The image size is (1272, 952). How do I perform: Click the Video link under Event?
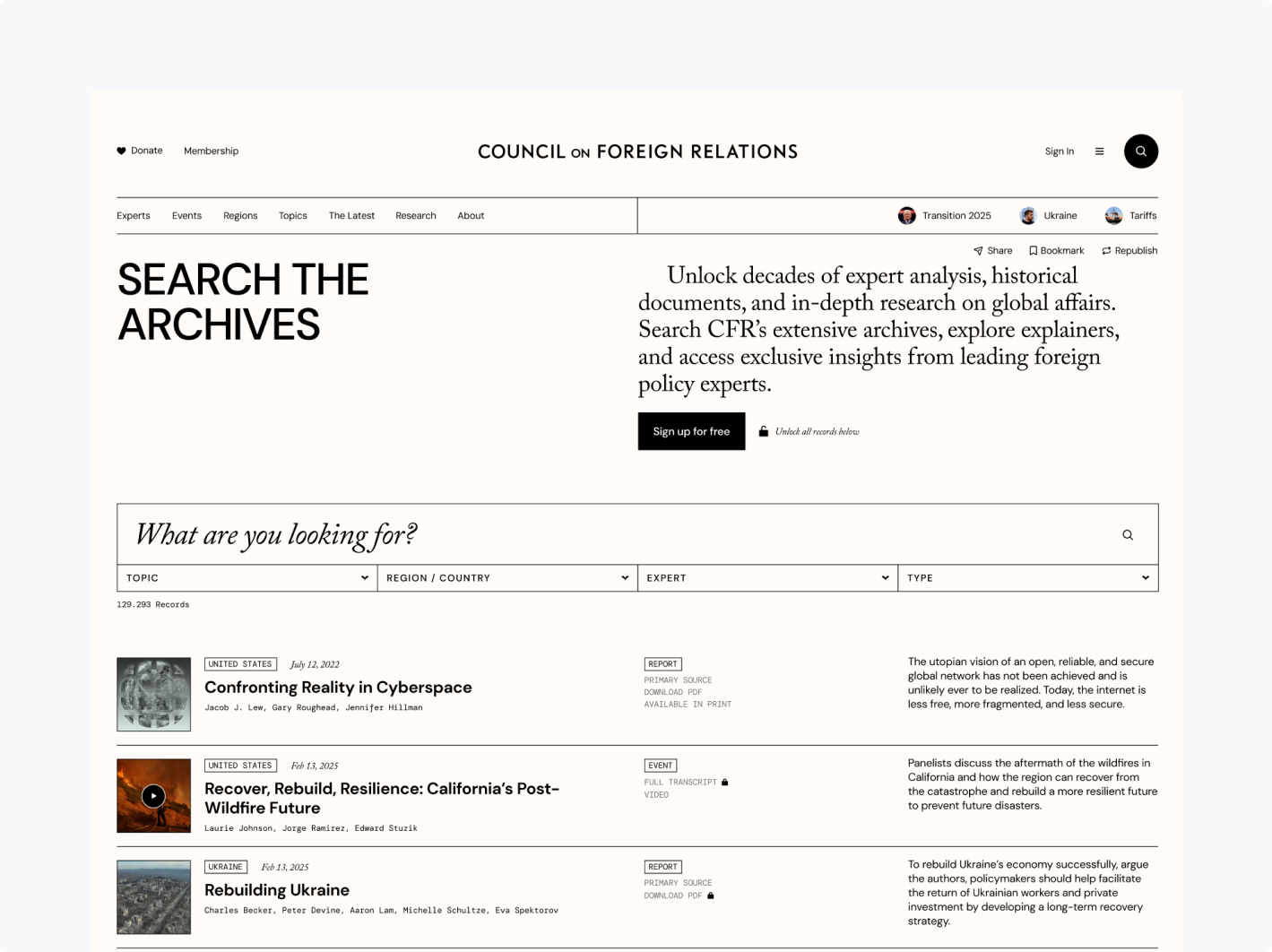[x=656, y=795]
